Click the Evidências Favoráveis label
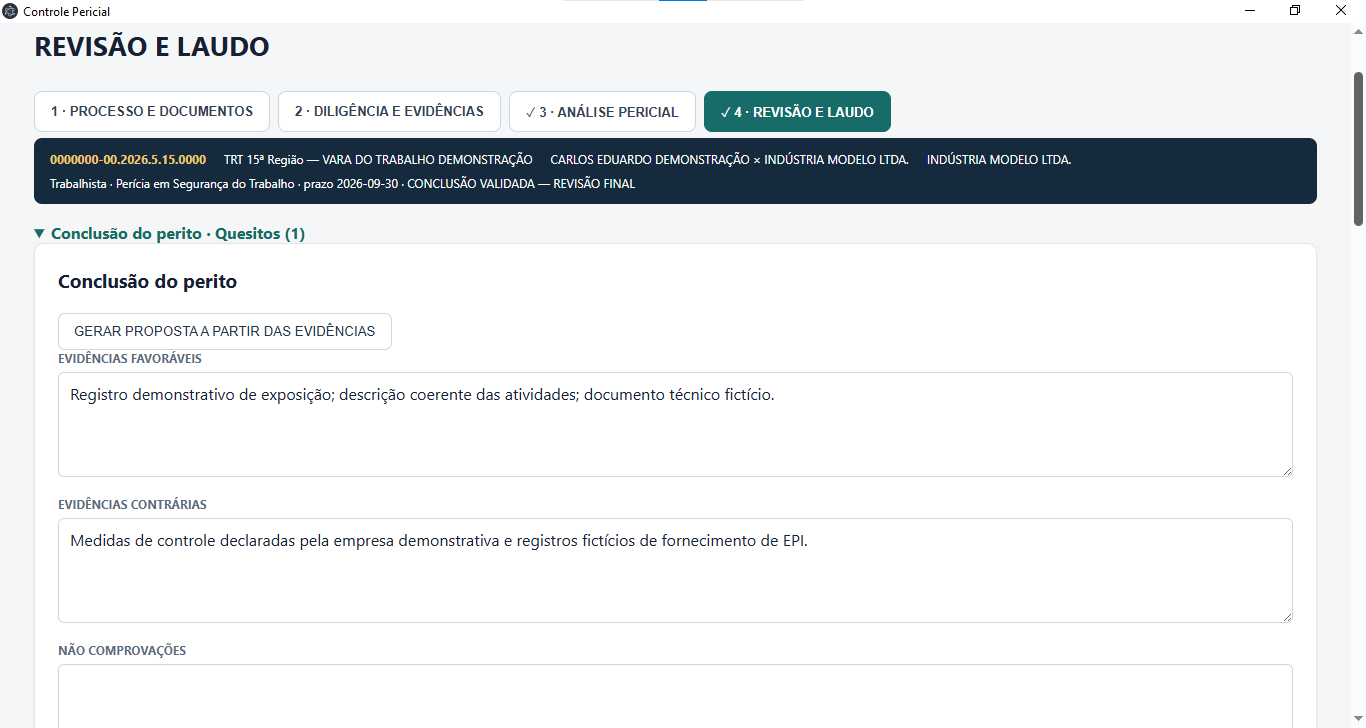Viewport: 1366px width, 728px height. pos(131,359)
